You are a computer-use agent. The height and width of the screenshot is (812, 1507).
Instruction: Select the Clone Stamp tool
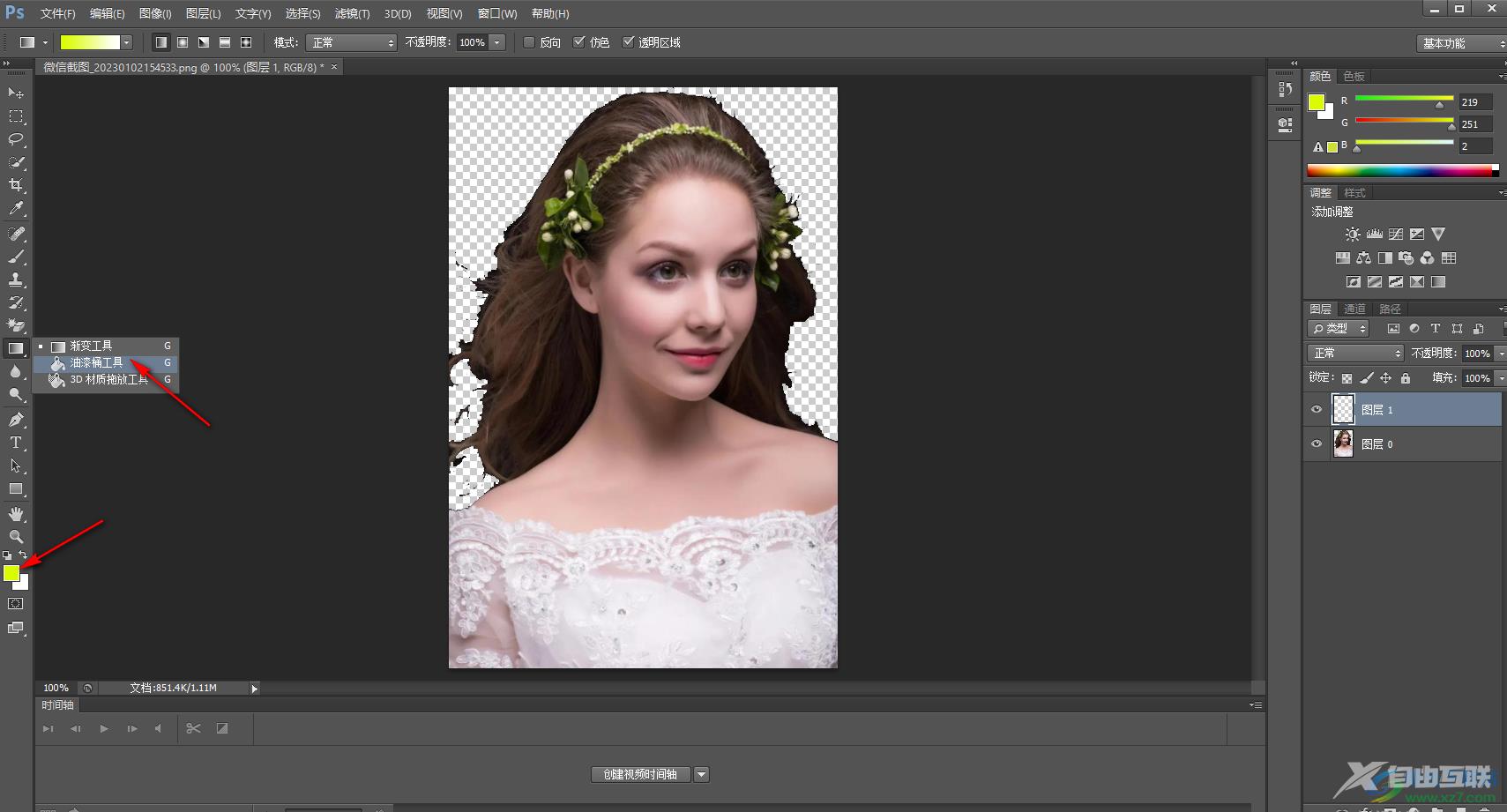16,279
